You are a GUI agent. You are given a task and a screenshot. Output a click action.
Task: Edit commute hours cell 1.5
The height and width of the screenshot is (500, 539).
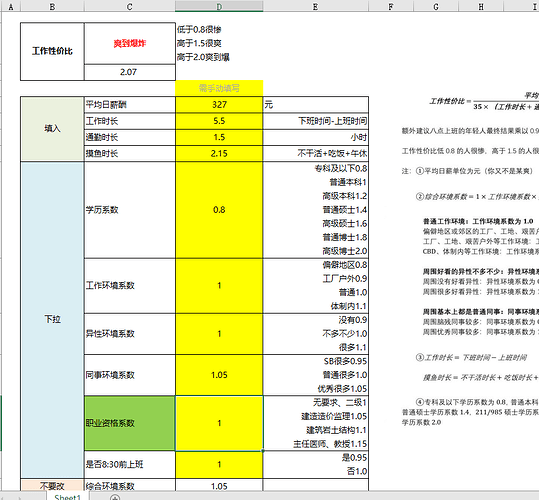[x=219, y=137]
